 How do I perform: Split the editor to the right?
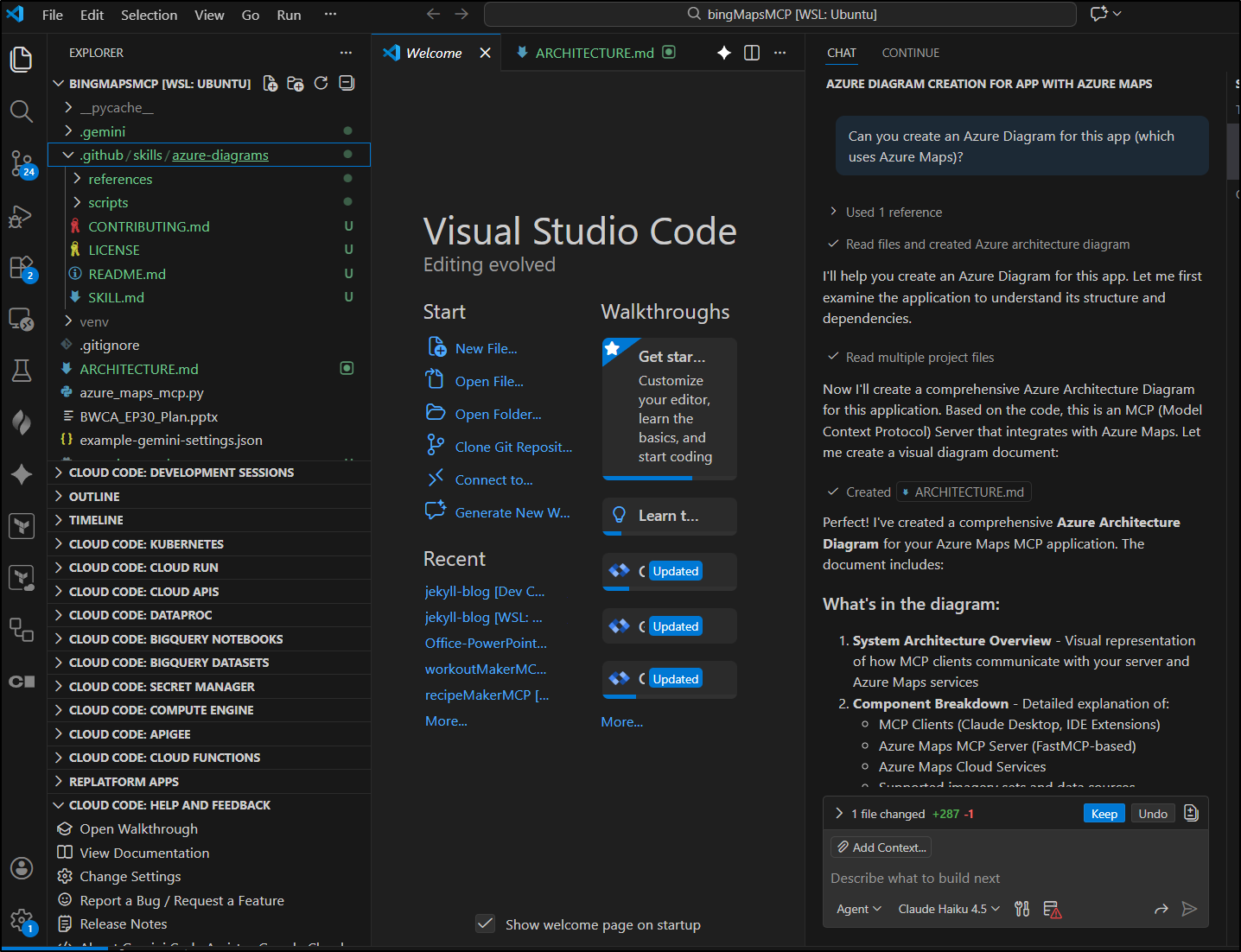point(752,53)
